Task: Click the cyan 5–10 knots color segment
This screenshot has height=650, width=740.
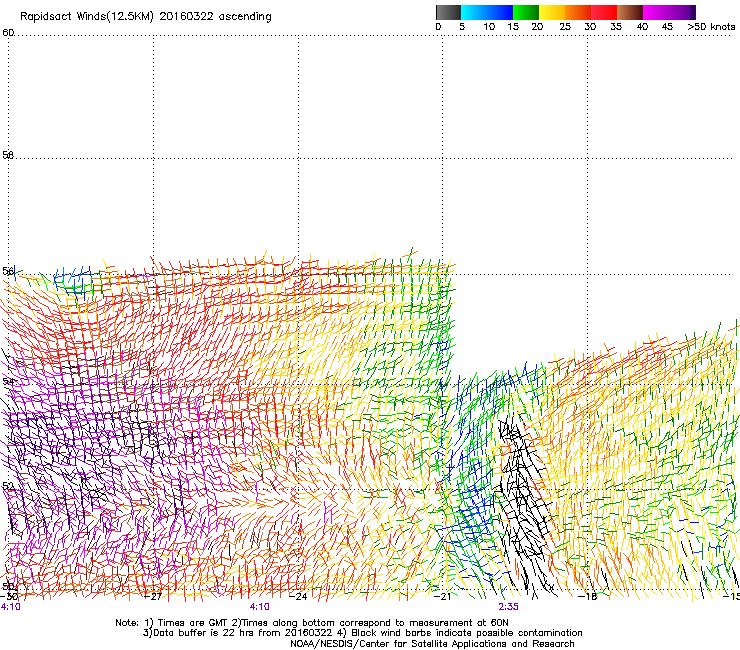Action: point(474,12)
